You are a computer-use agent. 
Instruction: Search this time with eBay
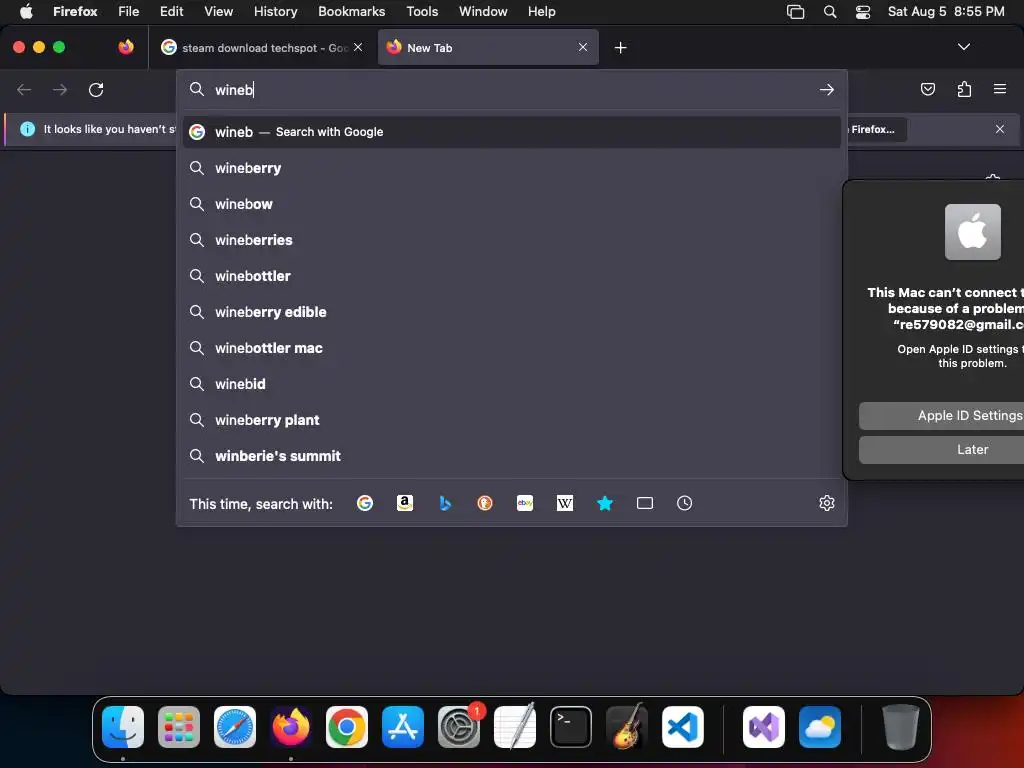pyautogui.click(x=525, y=503)
